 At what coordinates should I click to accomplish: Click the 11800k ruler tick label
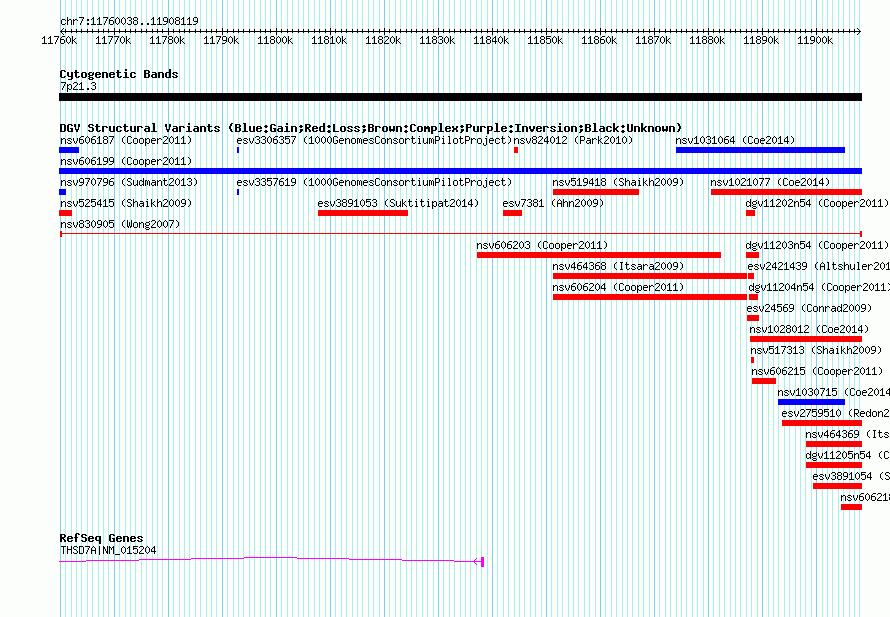[275, 40]
